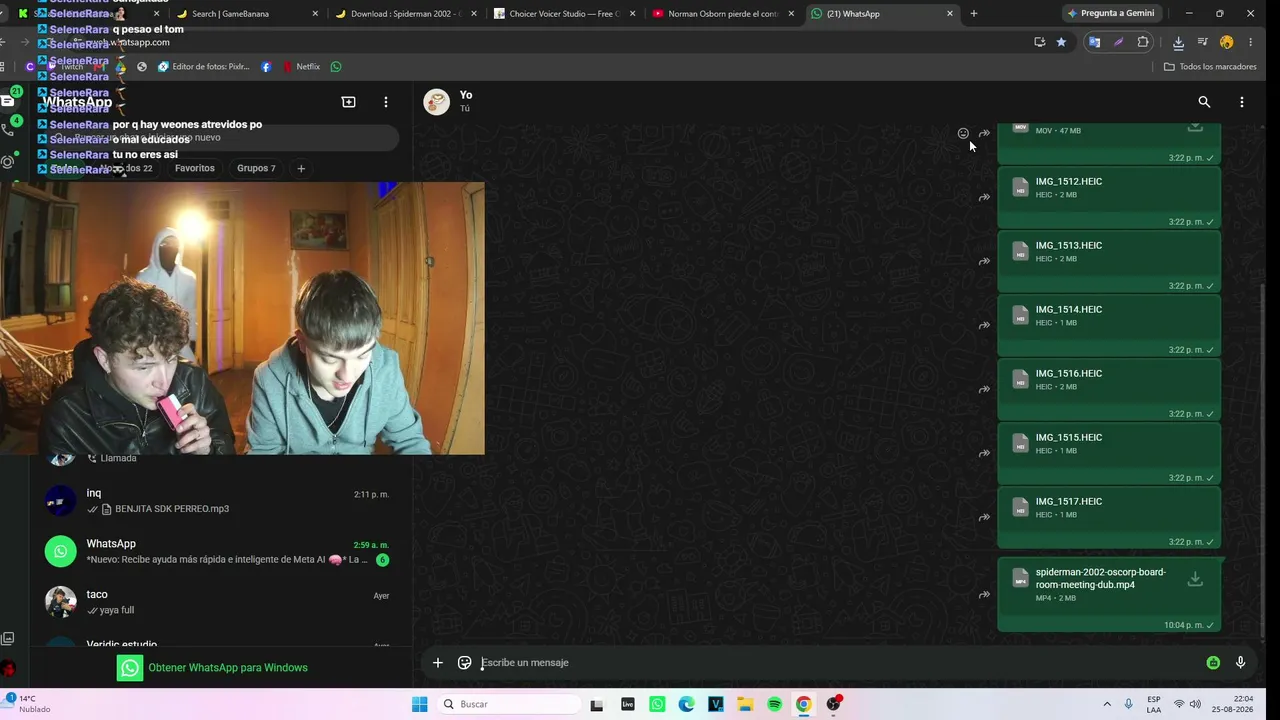Open the Chrome profile avatar
1280x720 pixels.
pyautogui.click(x=1227, y=42)
